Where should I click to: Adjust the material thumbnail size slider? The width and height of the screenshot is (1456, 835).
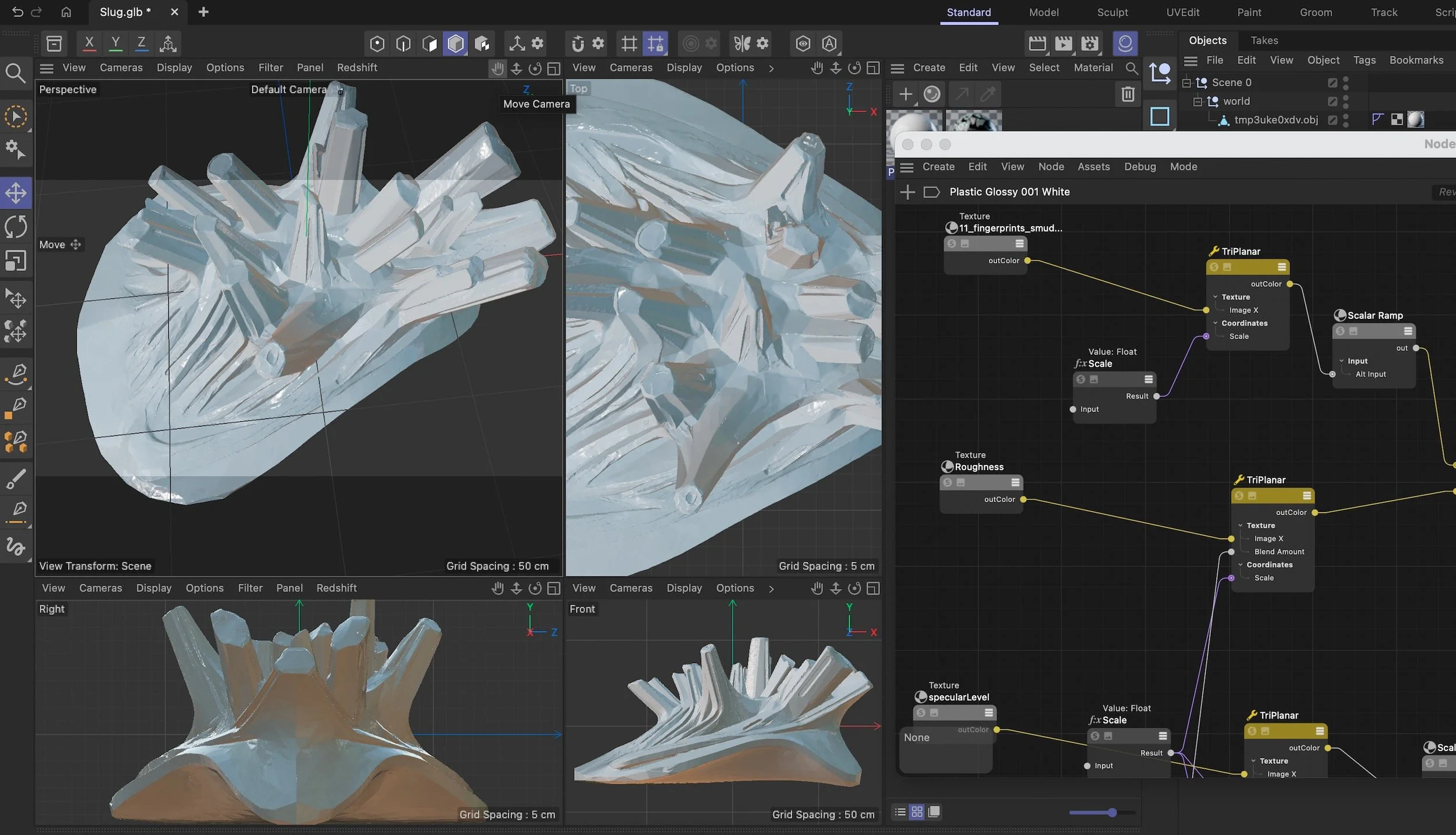pos(1112,812)
